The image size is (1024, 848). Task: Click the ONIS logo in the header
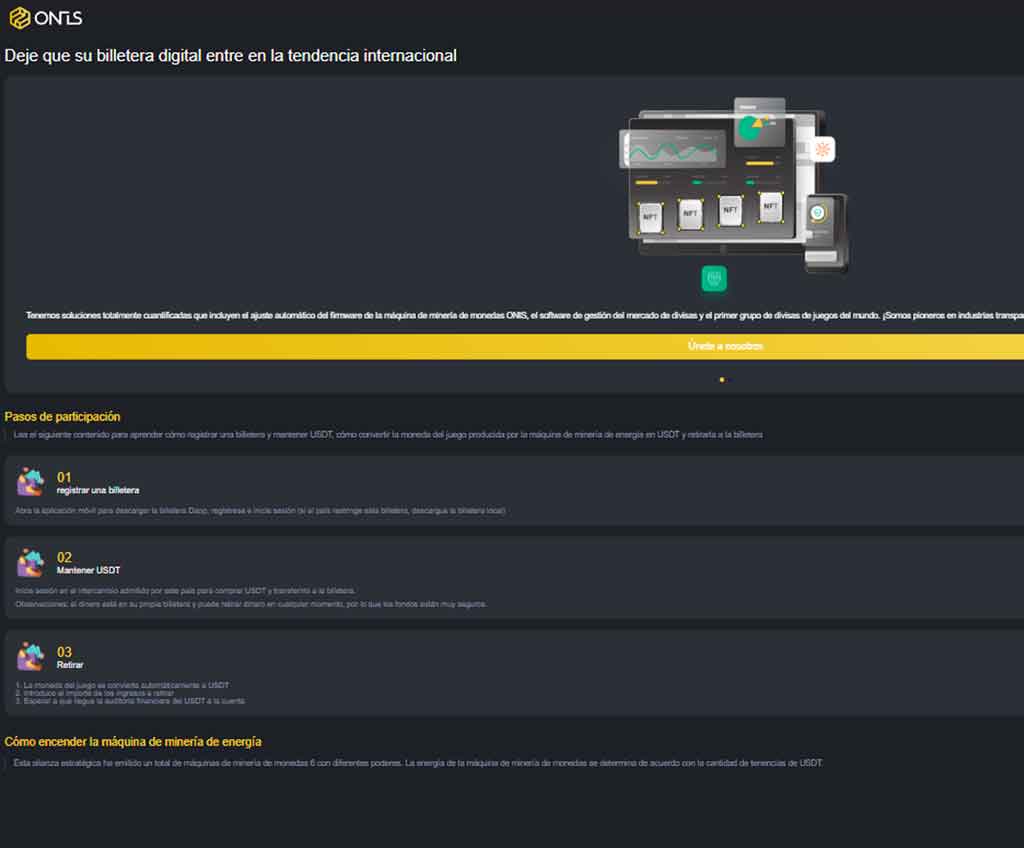(x=43, y=16)
